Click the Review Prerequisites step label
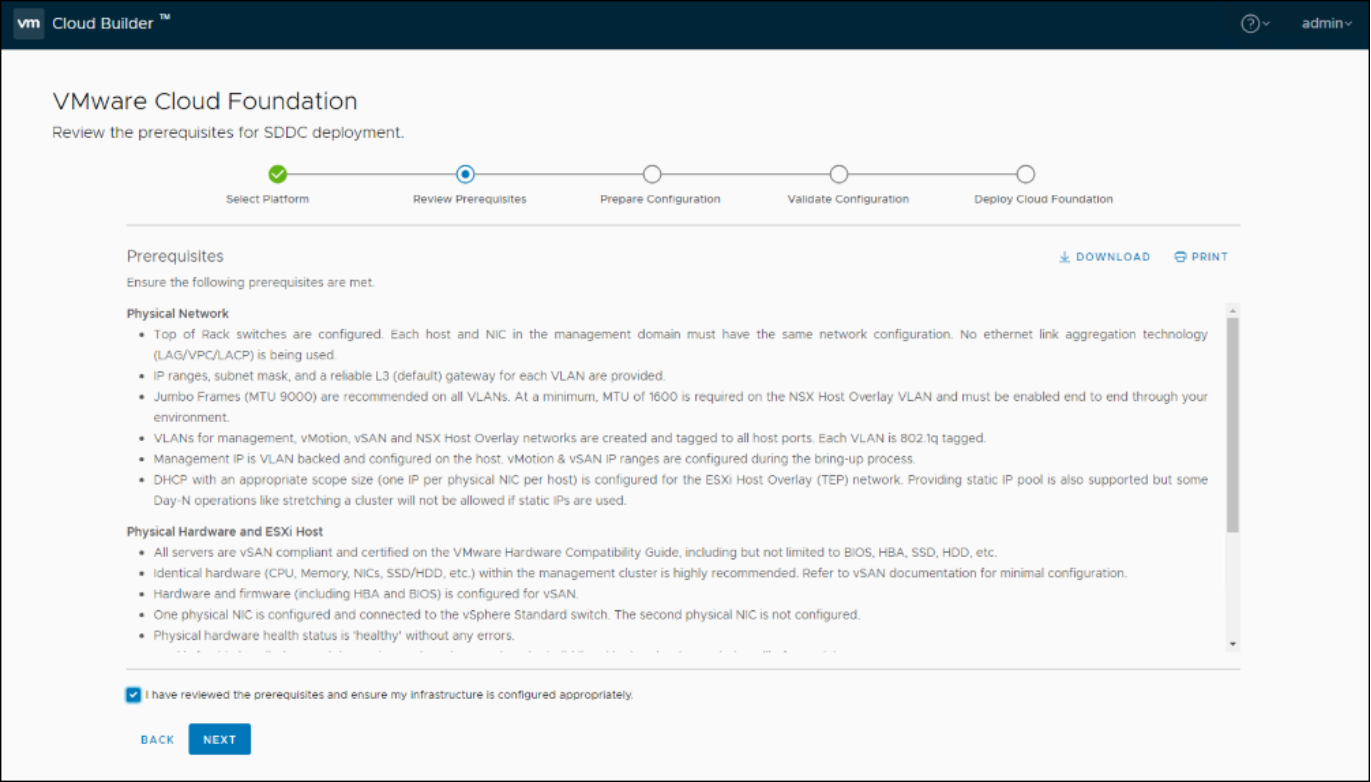1371x782 pixels. click(x=469, y=199)
